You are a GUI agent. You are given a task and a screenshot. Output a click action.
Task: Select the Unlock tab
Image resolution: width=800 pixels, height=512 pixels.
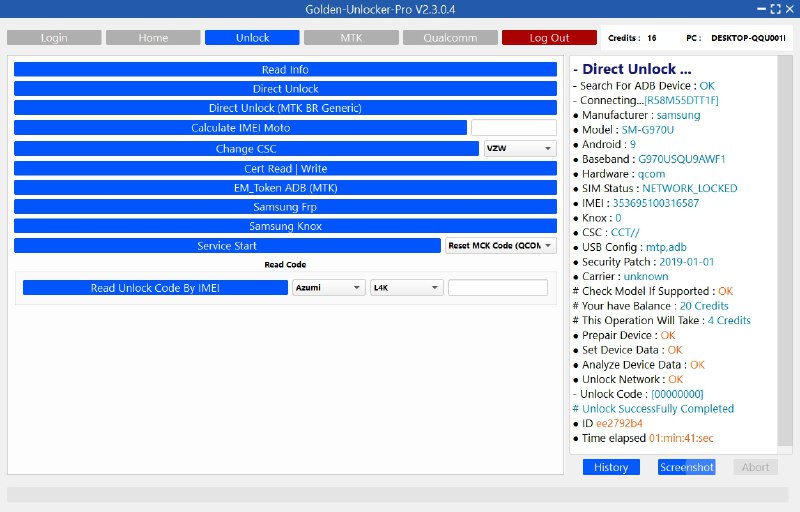pyautogui.click(x=252, y=38)
